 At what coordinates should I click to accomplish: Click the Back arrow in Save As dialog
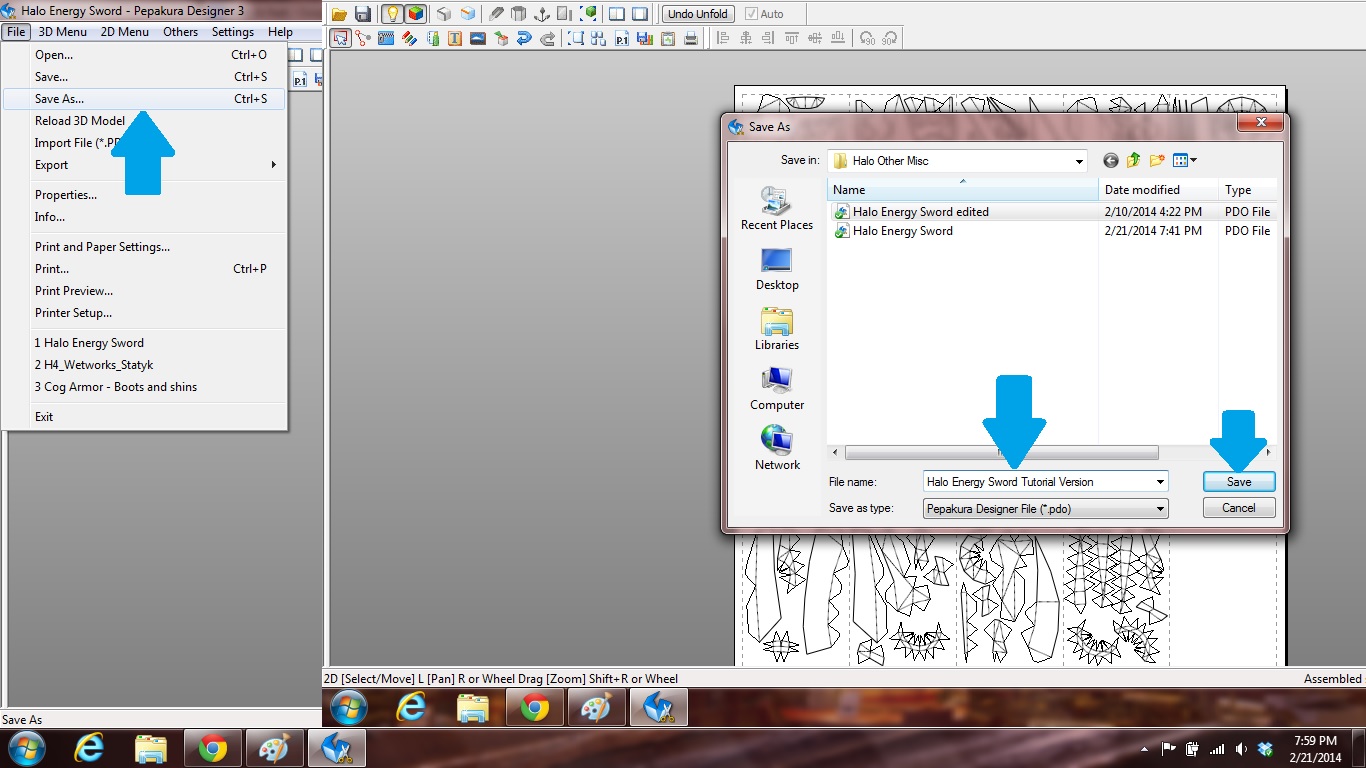[x=1110, y=161]
